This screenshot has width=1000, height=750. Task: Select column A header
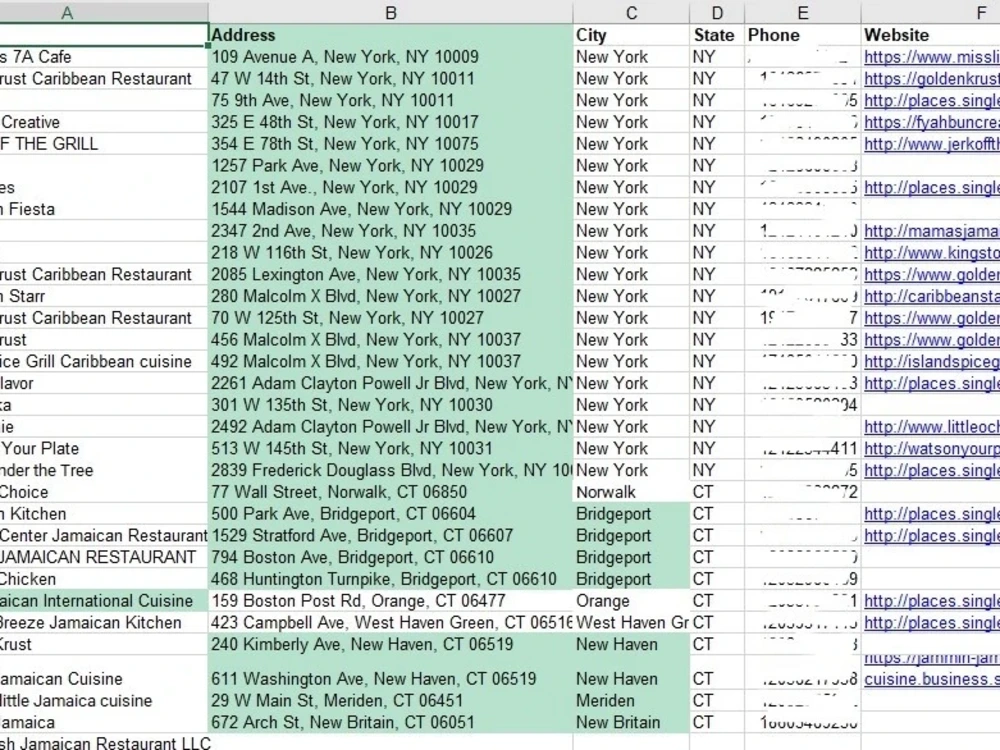[103, 12]
